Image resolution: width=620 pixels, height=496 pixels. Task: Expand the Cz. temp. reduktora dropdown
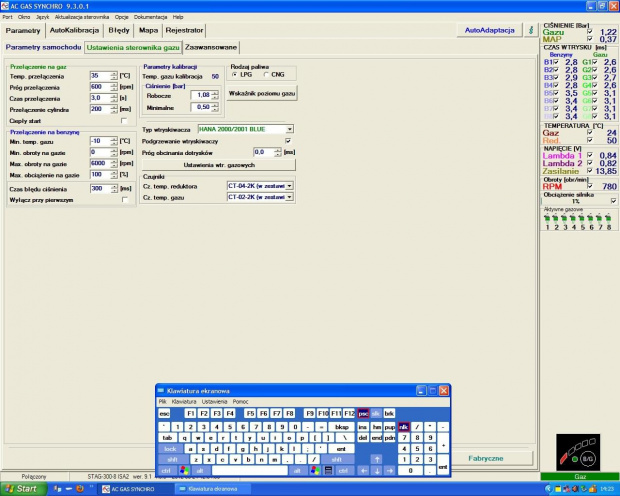(289, 185)
